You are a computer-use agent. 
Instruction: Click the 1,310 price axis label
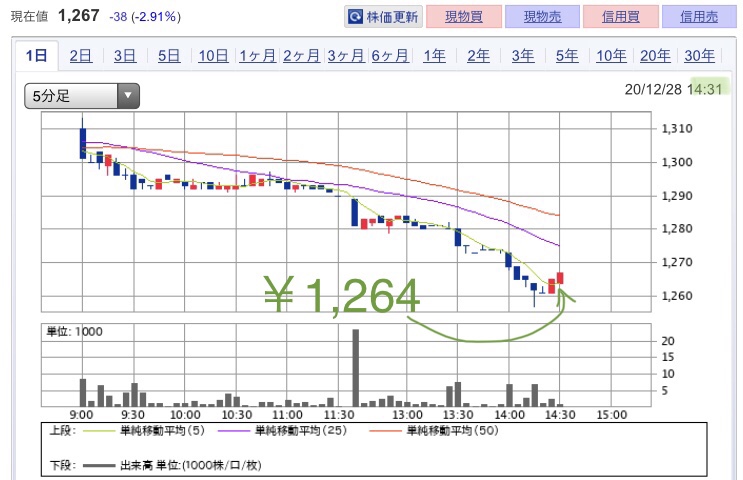(x=677, y=128)
